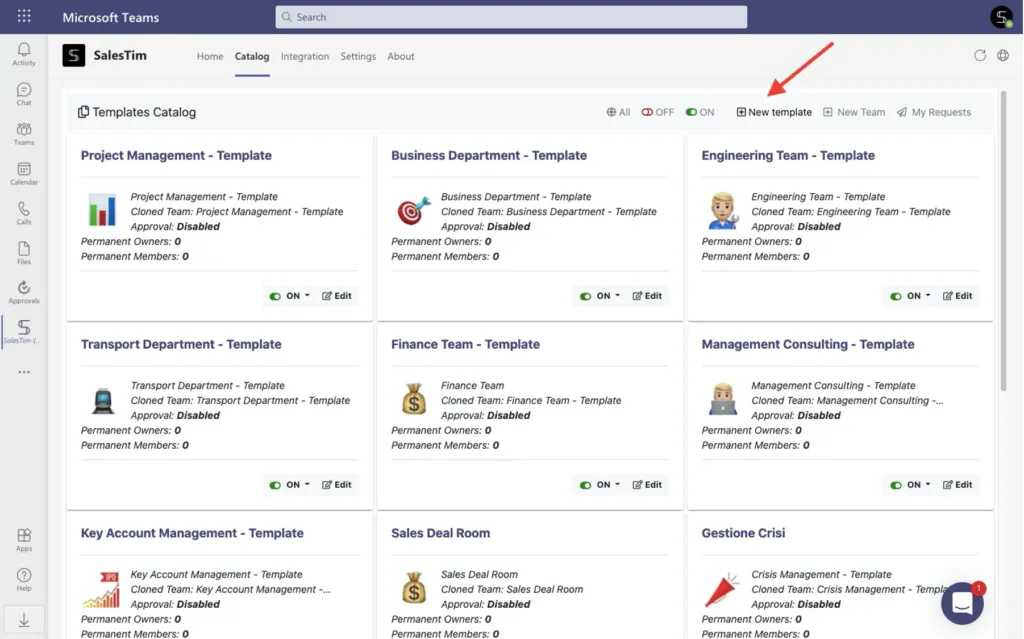
Task: Open the globe website icon
Action: pos(1003,56)
